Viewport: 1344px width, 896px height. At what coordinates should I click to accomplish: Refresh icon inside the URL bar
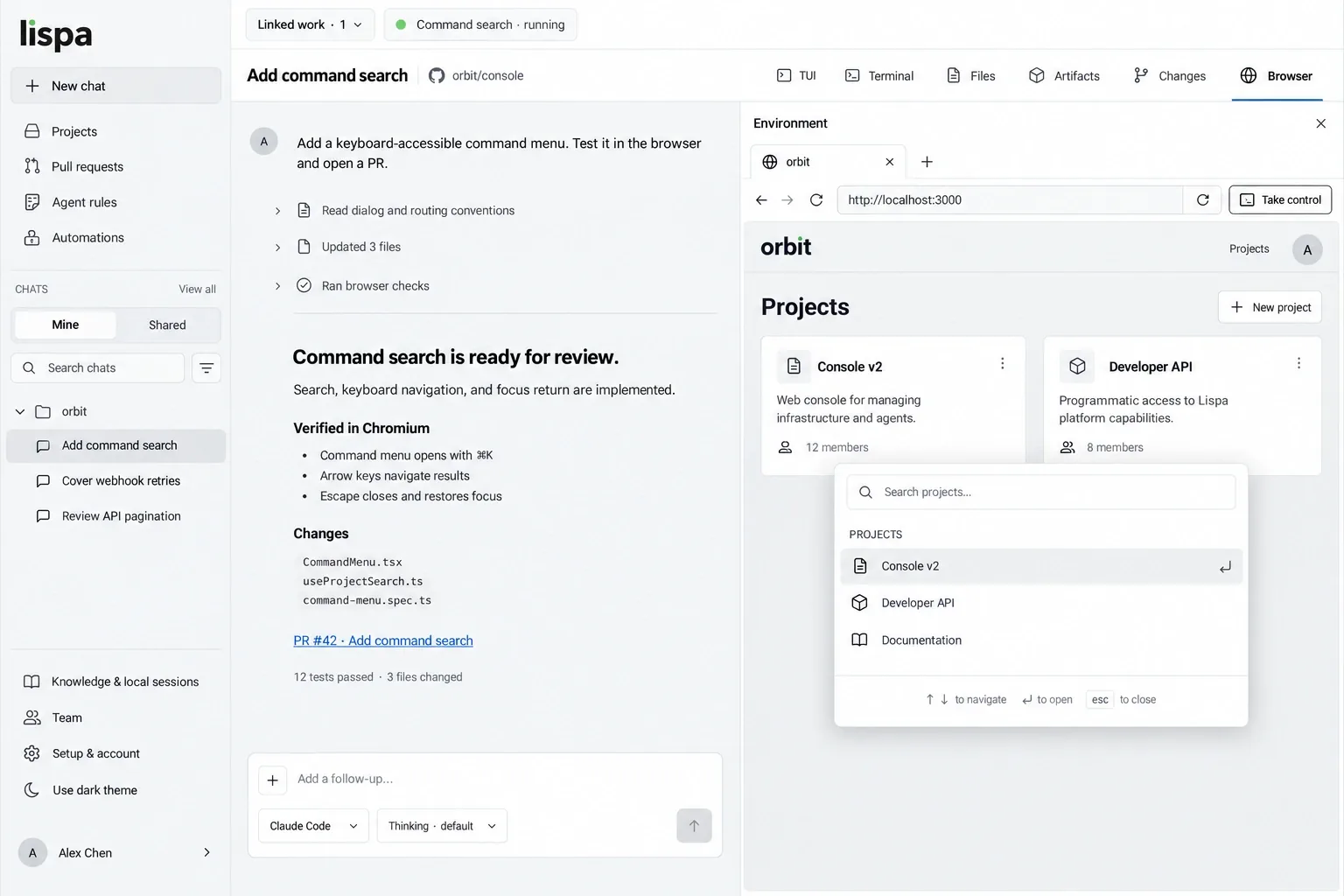(1203, 199)
